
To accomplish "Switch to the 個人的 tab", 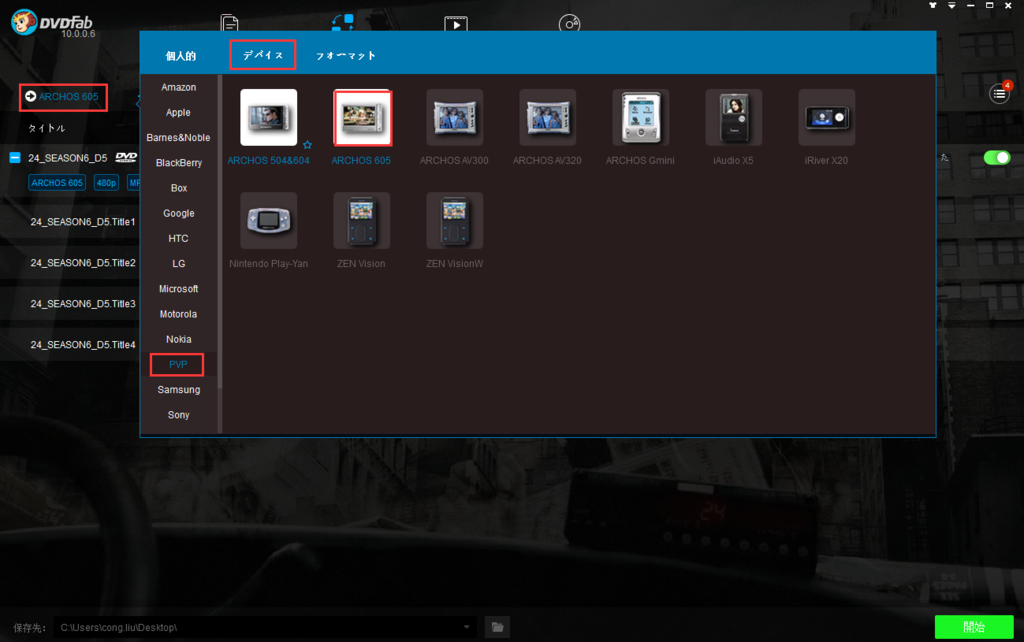I will [181, 56].
